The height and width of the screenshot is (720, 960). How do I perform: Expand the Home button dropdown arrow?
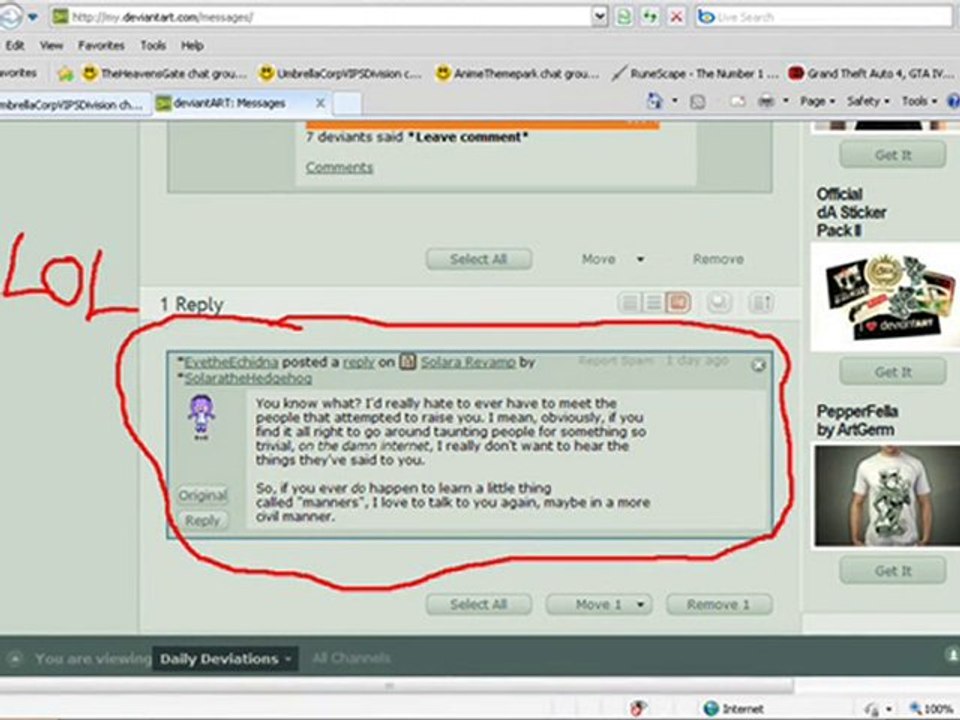[675, 101]
